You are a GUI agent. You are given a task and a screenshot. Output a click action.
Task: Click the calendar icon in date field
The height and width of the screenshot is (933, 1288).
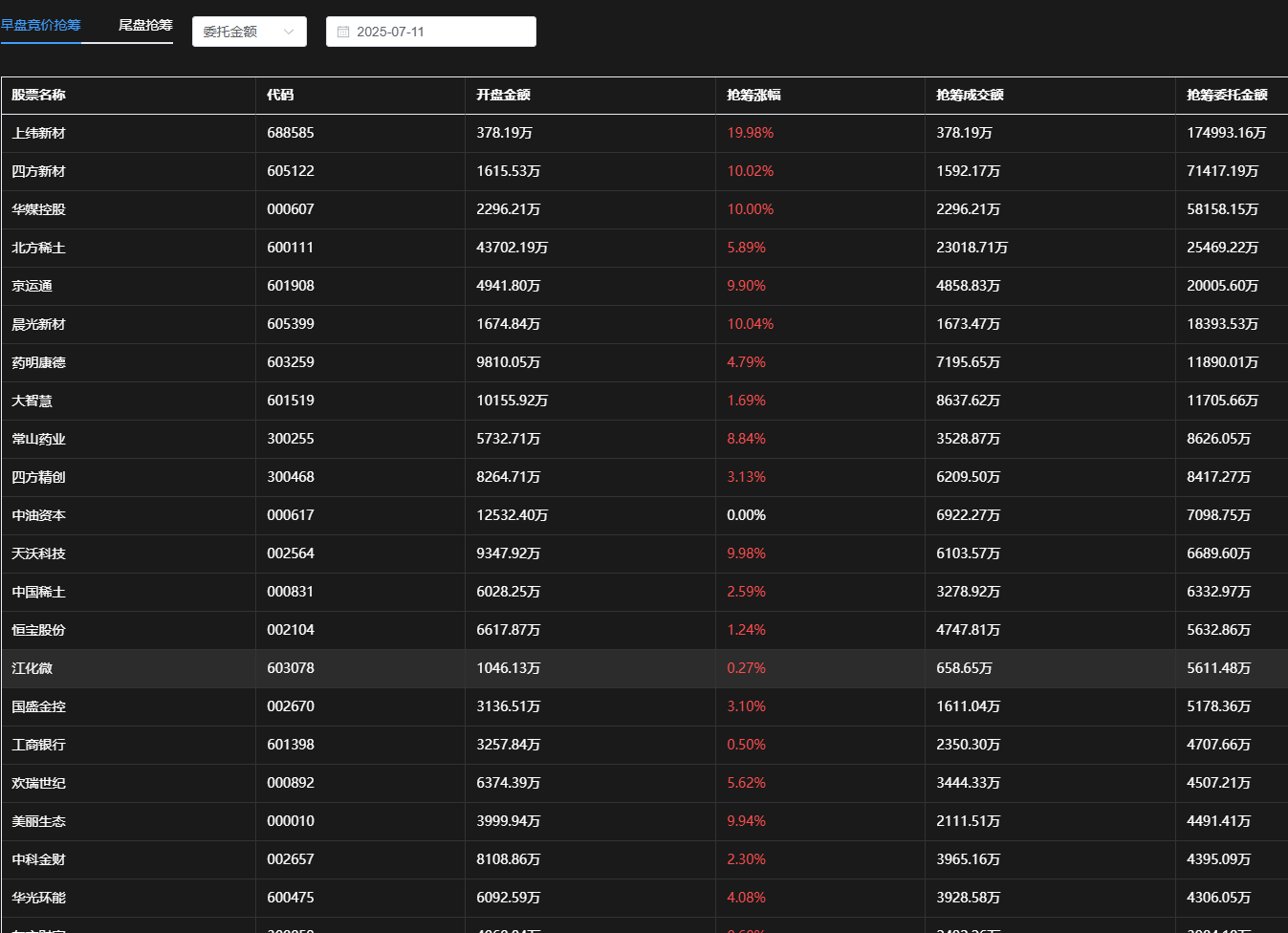coord(343,32)
